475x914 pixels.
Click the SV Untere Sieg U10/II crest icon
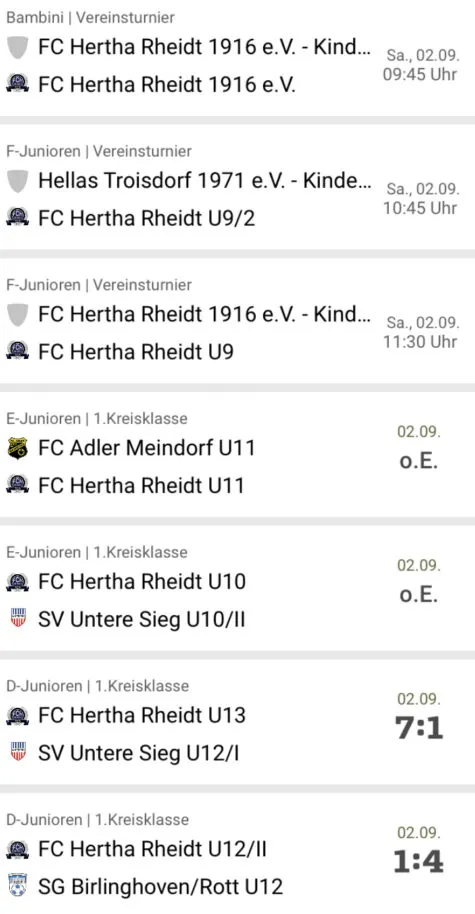pos(18,618)
